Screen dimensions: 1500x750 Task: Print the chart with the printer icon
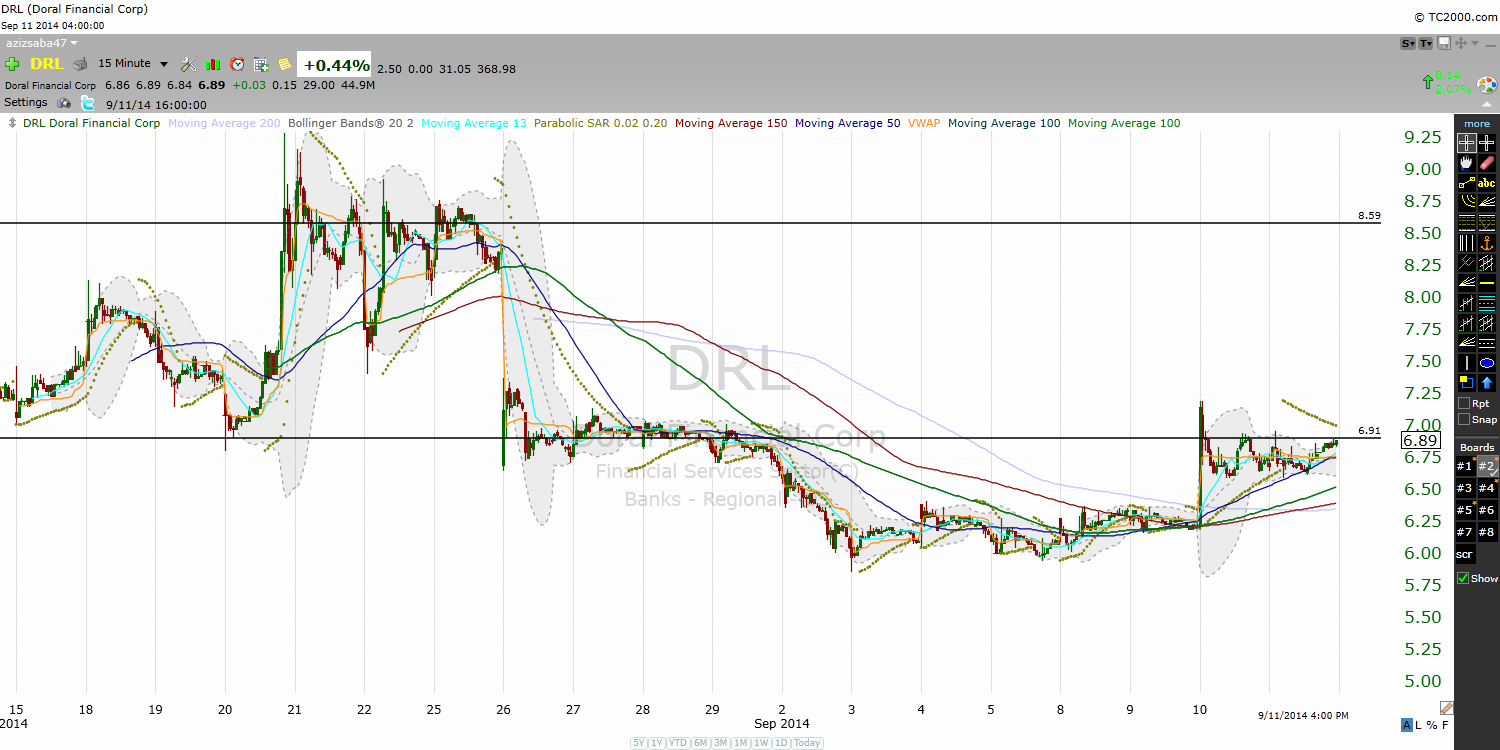click(x=81, y=64)
